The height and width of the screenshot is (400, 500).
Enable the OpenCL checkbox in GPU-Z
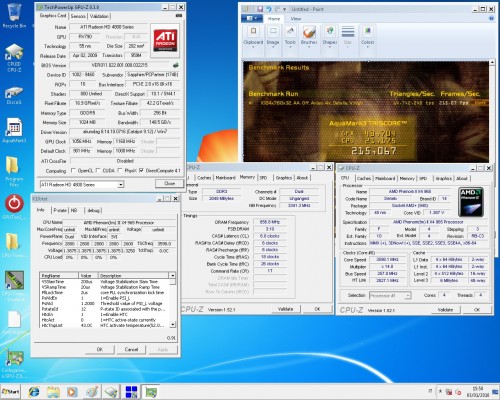(x=73, y=171)
